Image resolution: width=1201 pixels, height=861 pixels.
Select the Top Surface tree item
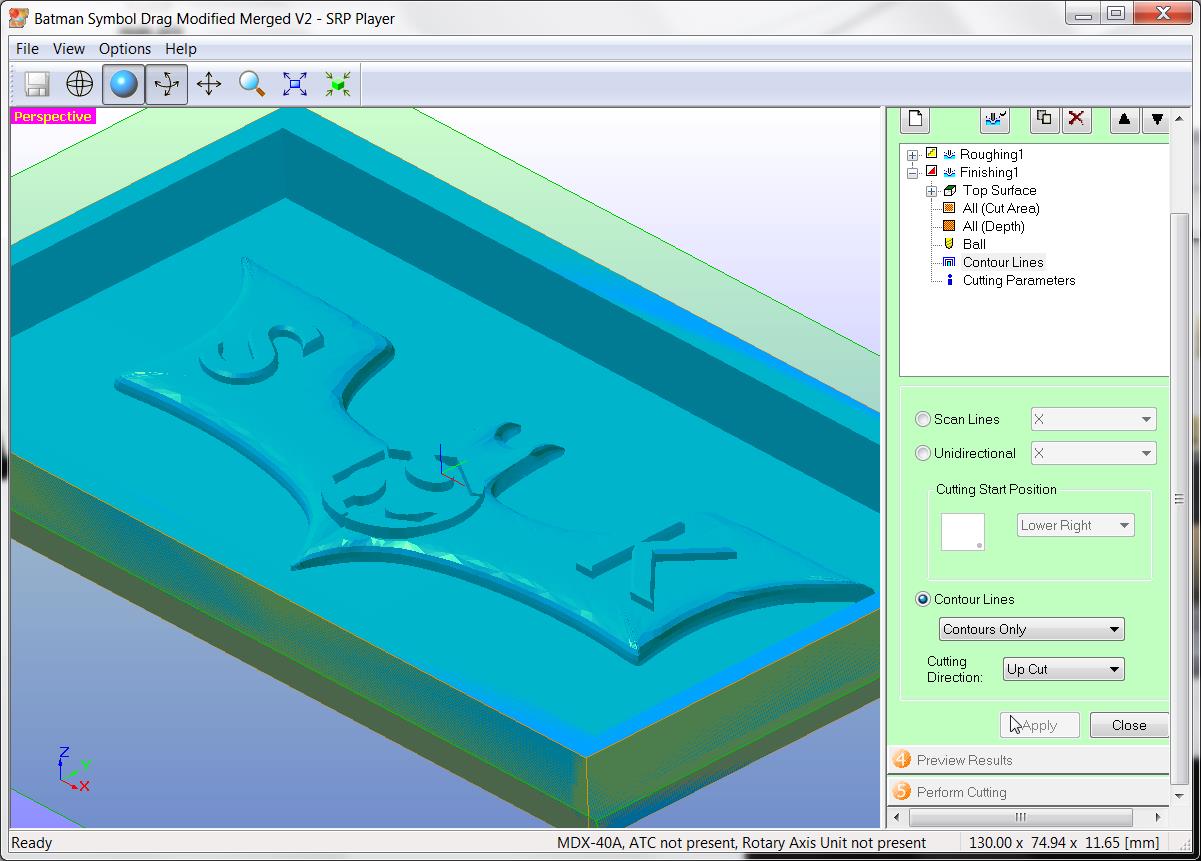[x=999, y=190]
